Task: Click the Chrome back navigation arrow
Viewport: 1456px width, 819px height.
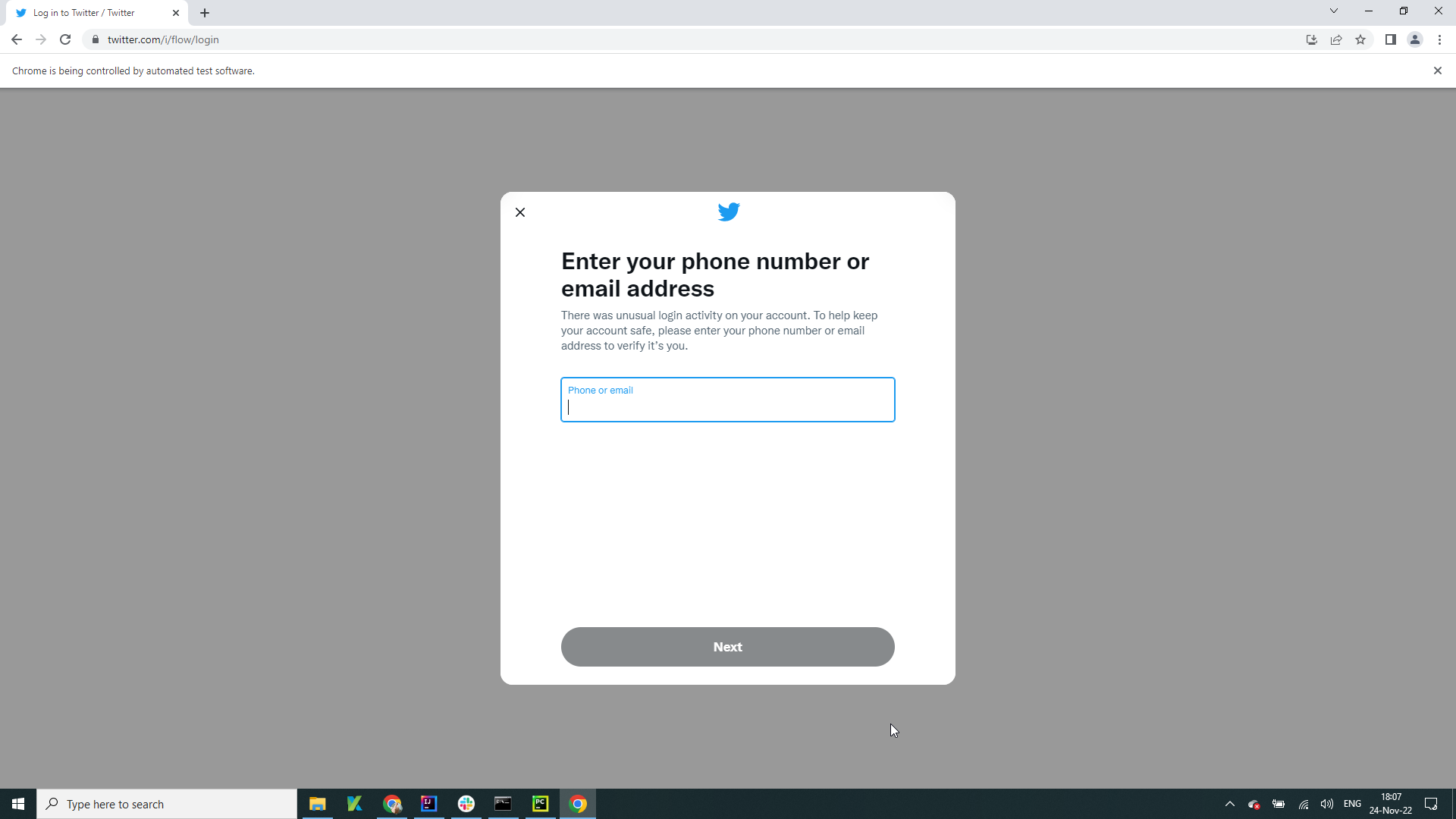Action: pos(17,40)
